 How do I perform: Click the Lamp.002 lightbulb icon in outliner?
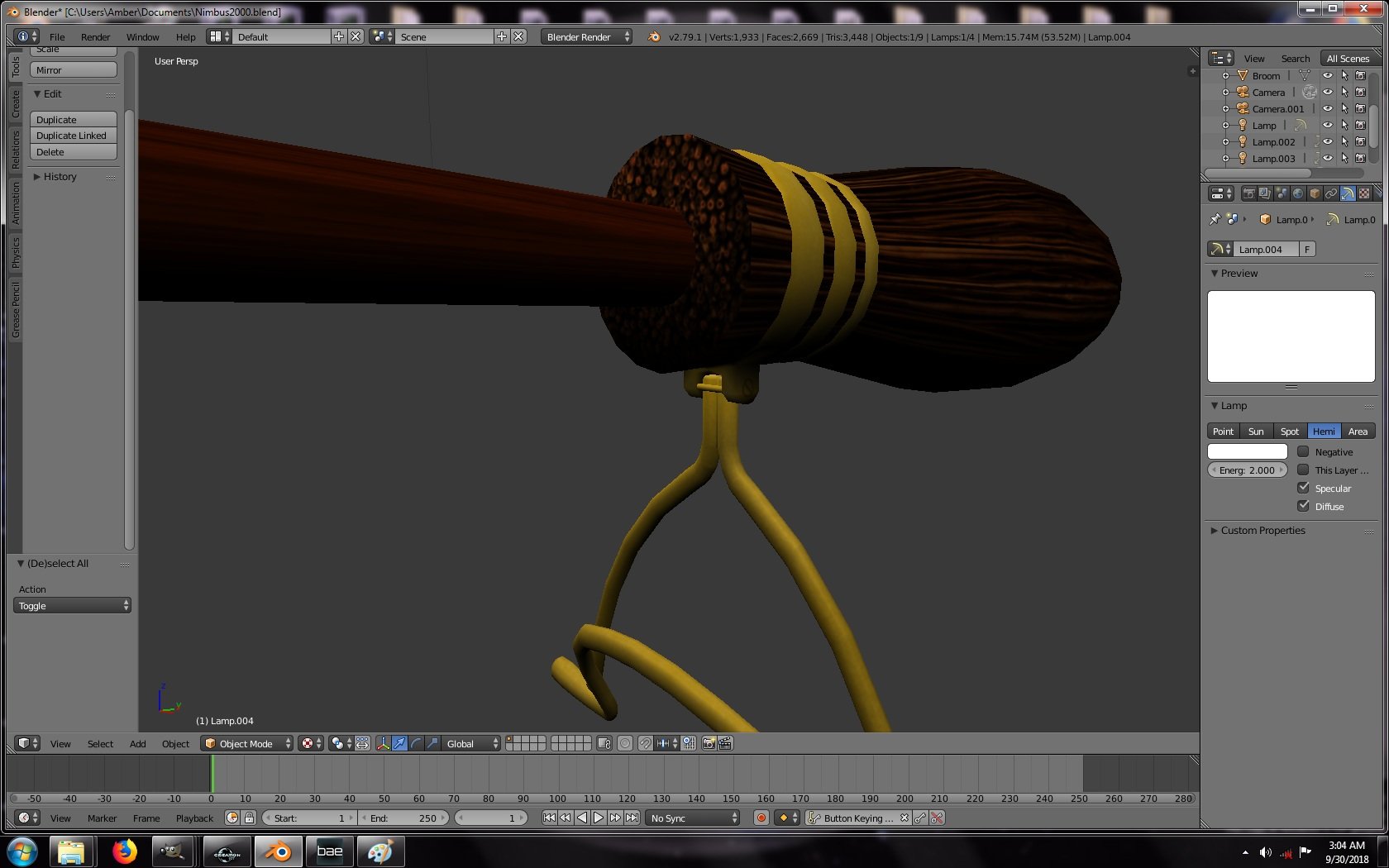pyautogui.click(x=1242, y=141)
